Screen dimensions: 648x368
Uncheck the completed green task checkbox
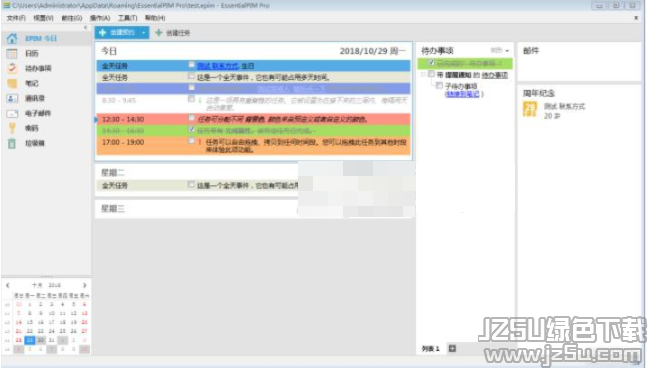[x=191, y=129]
